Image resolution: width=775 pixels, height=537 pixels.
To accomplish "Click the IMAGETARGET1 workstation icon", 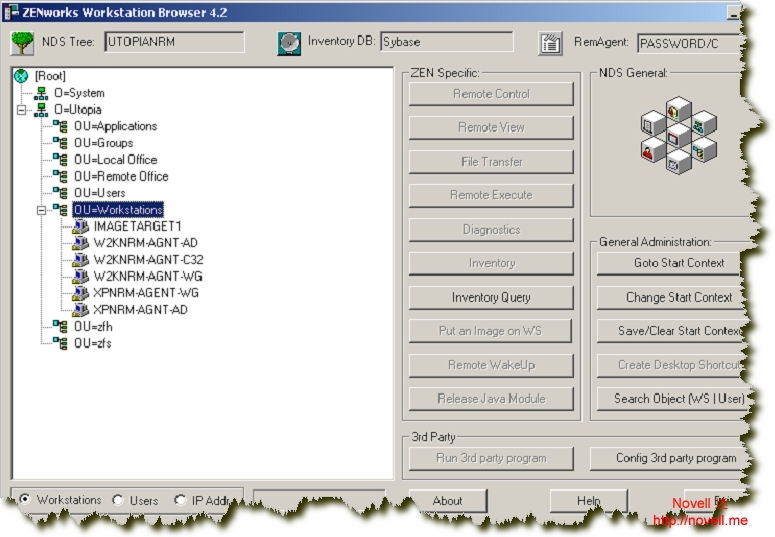I will [x=81, y=226].
